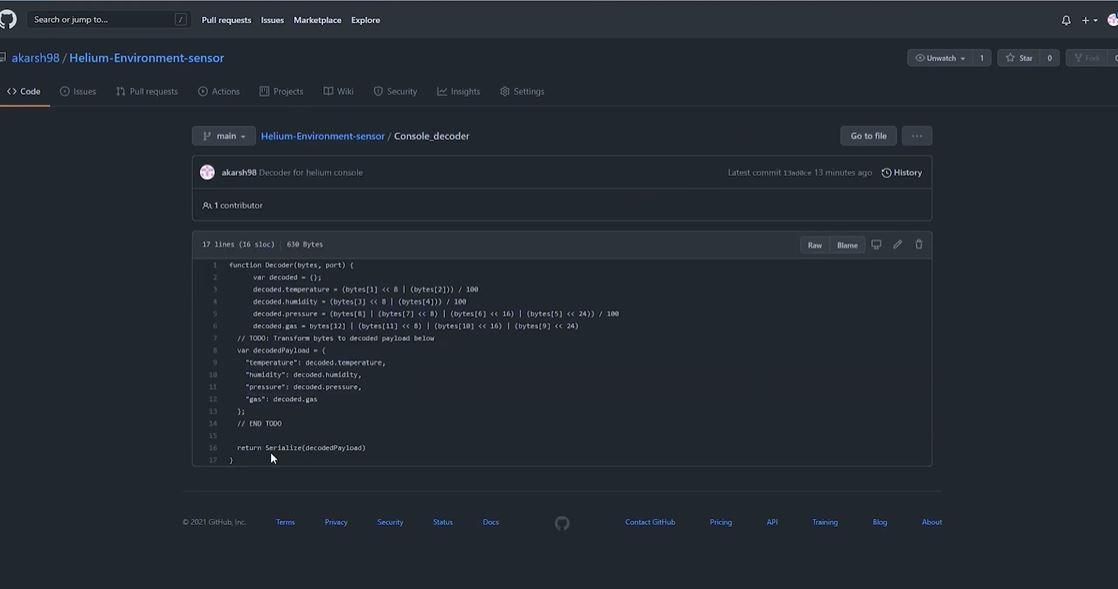Open the notifications bell

[1066, 21]
